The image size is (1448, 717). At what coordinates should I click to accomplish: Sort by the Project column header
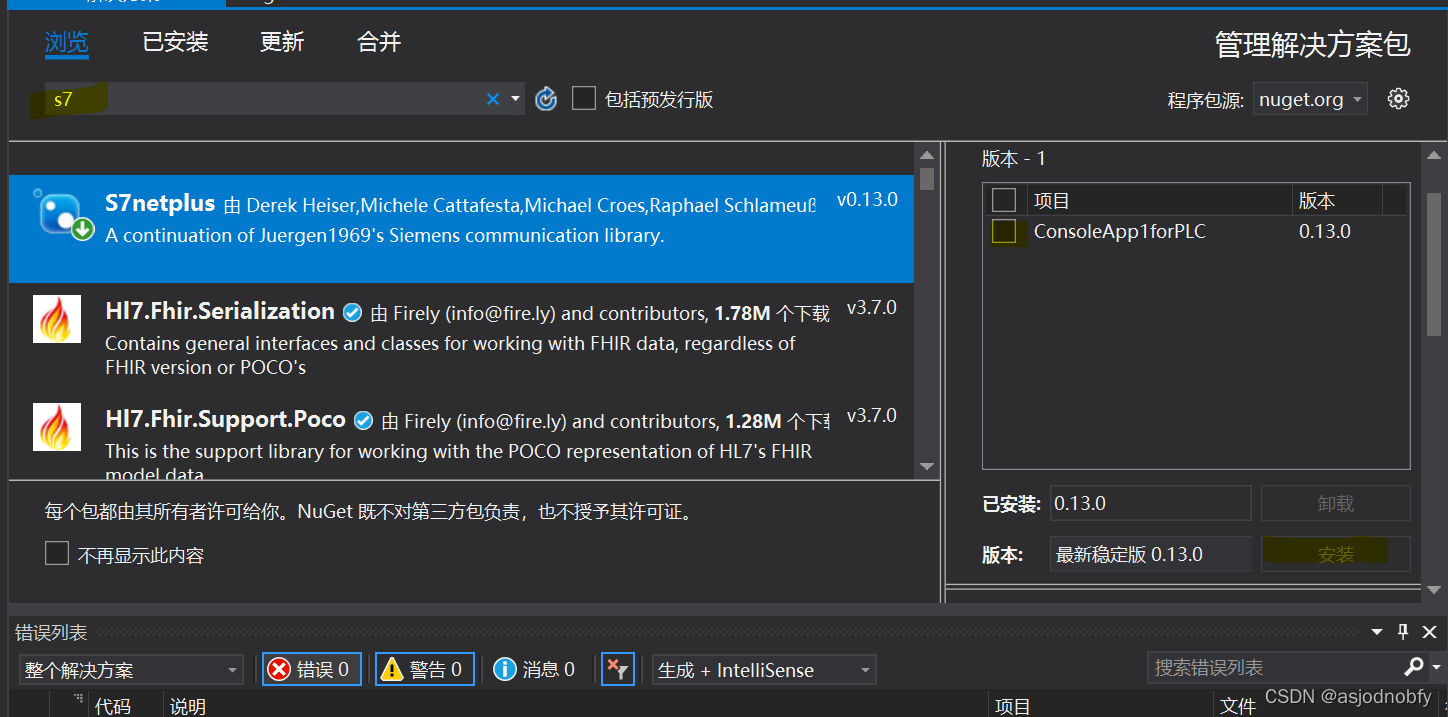1159,200
